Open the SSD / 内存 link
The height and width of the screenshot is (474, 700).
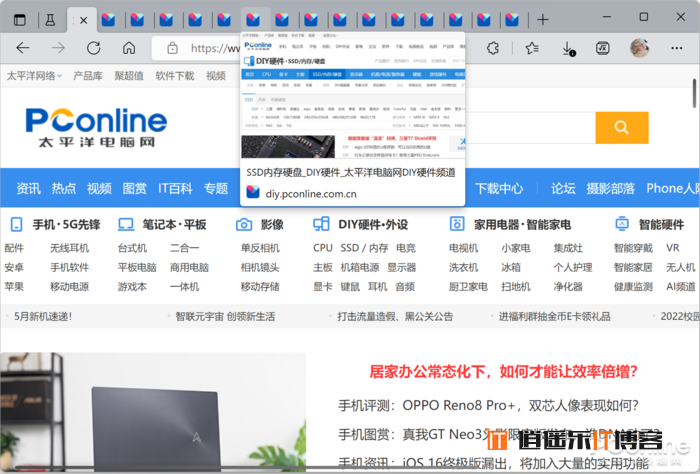tap(364, 248)
